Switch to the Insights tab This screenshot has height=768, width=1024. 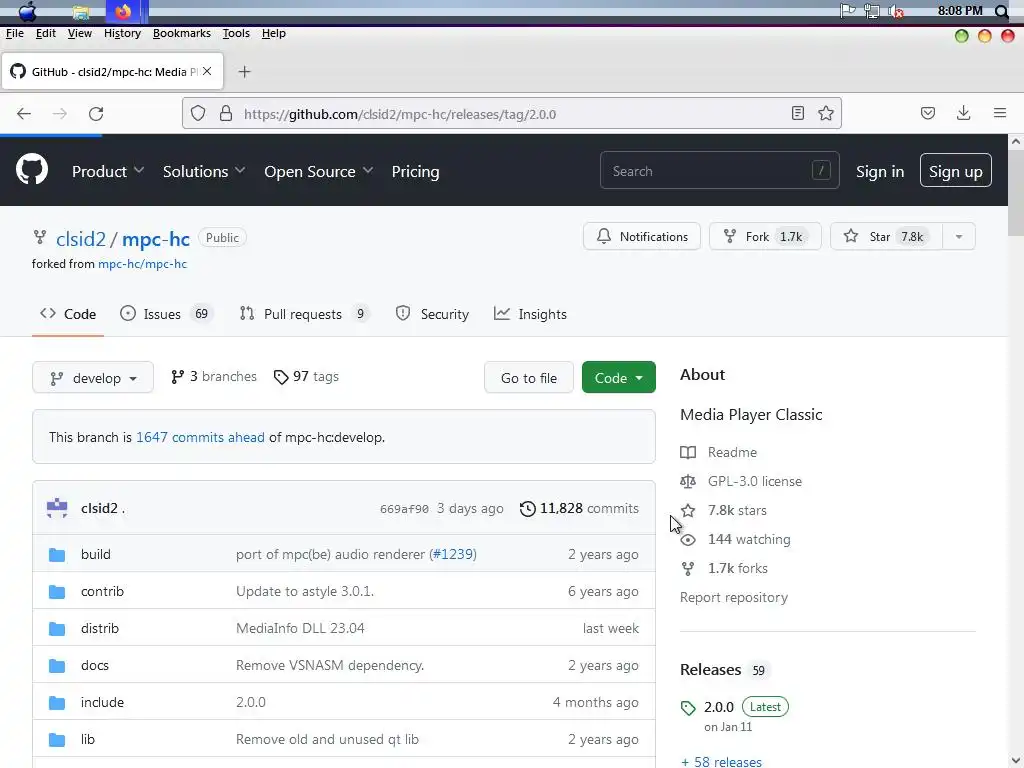[530, 314]
